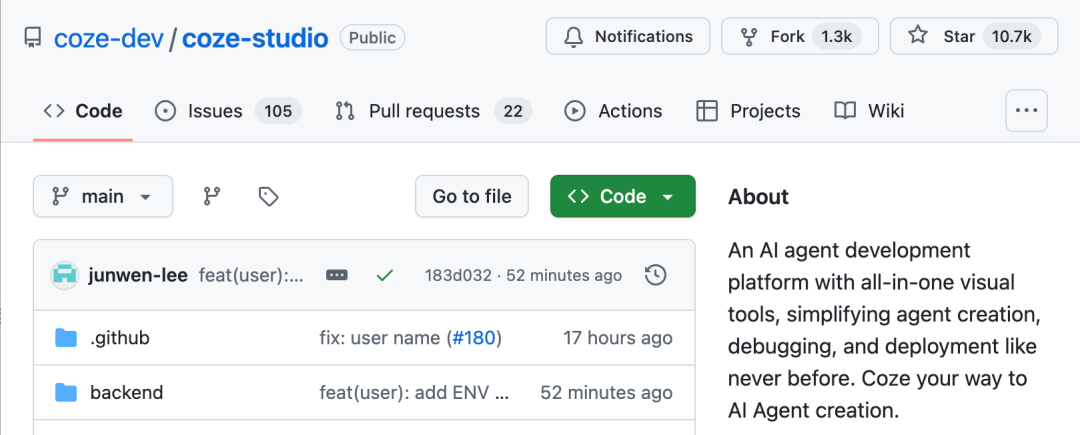
Task: Open the main branch selector dropdown
Action: (x=103, y=196)
